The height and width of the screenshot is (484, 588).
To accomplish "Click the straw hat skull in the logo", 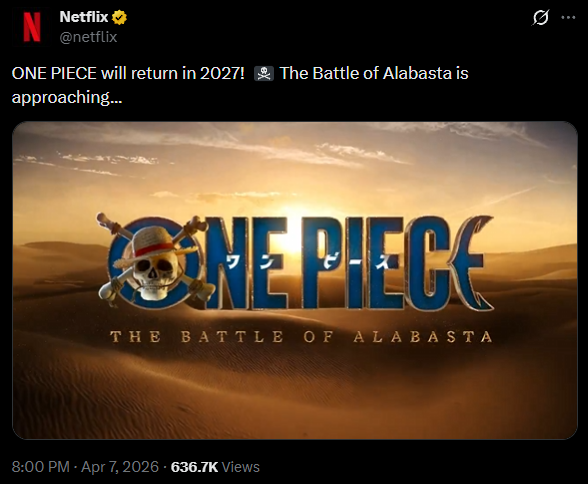I will [155, 262].
